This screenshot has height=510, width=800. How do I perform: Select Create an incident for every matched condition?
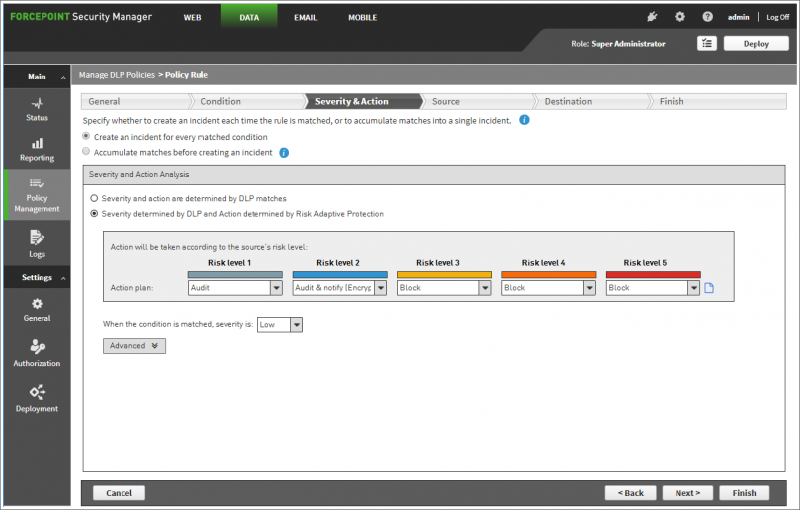point(86,136)
